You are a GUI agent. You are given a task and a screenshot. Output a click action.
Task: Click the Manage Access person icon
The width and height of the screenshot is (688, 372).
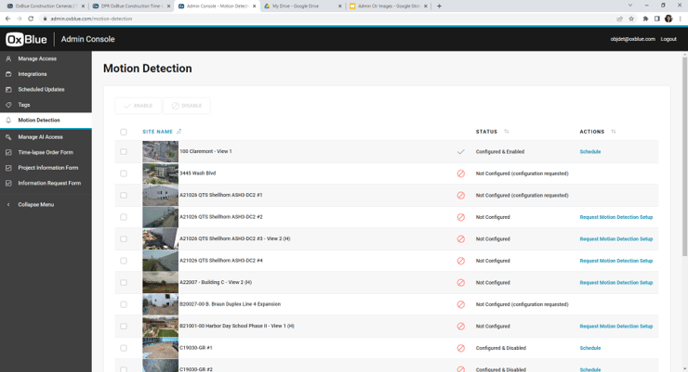pos(8,59)
